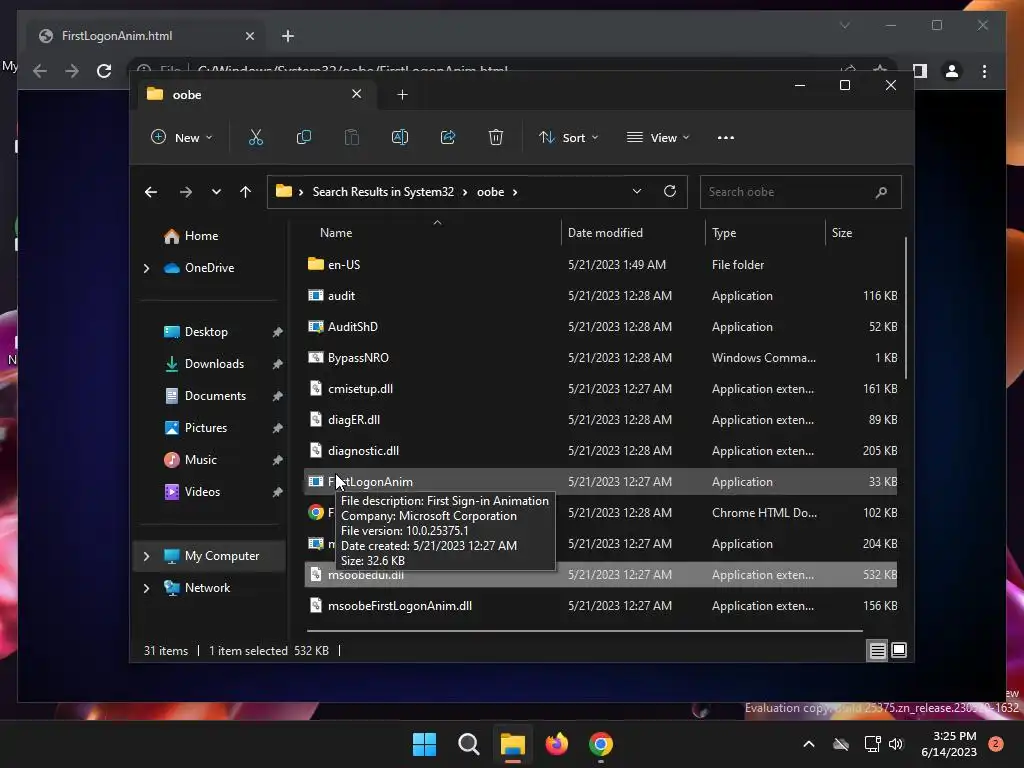The width and height of the screenshot is (1024, 768).
Task: Expand the My Computer tree node
Action: [146, 556]
